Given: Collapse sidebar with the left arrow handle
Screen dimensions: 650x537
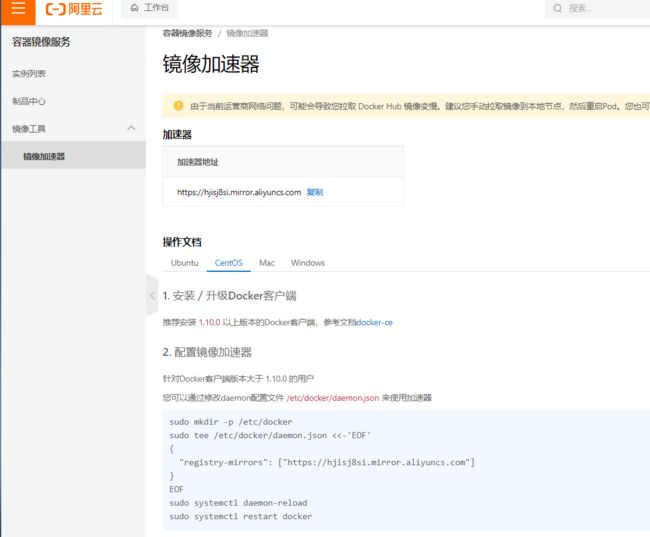Looking at the screenshot, I should [x=152, y=295].
